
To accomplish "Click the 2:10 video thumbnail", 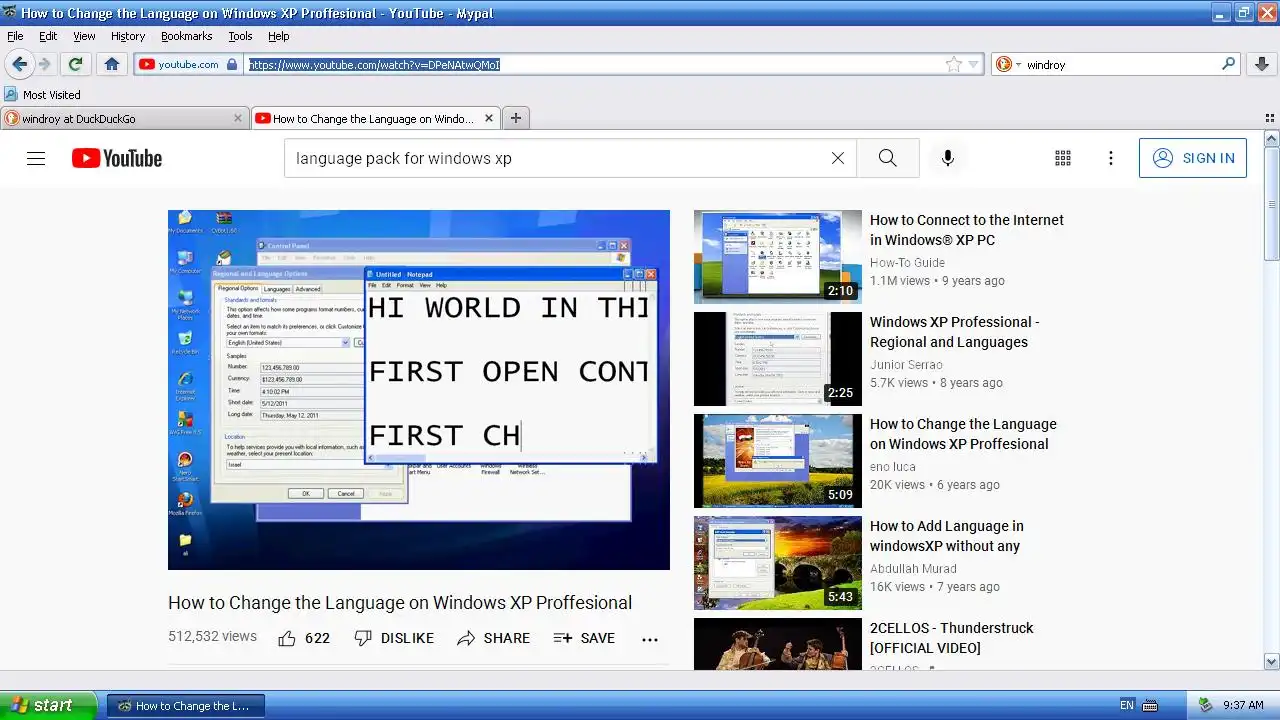I will pos(778,257).
